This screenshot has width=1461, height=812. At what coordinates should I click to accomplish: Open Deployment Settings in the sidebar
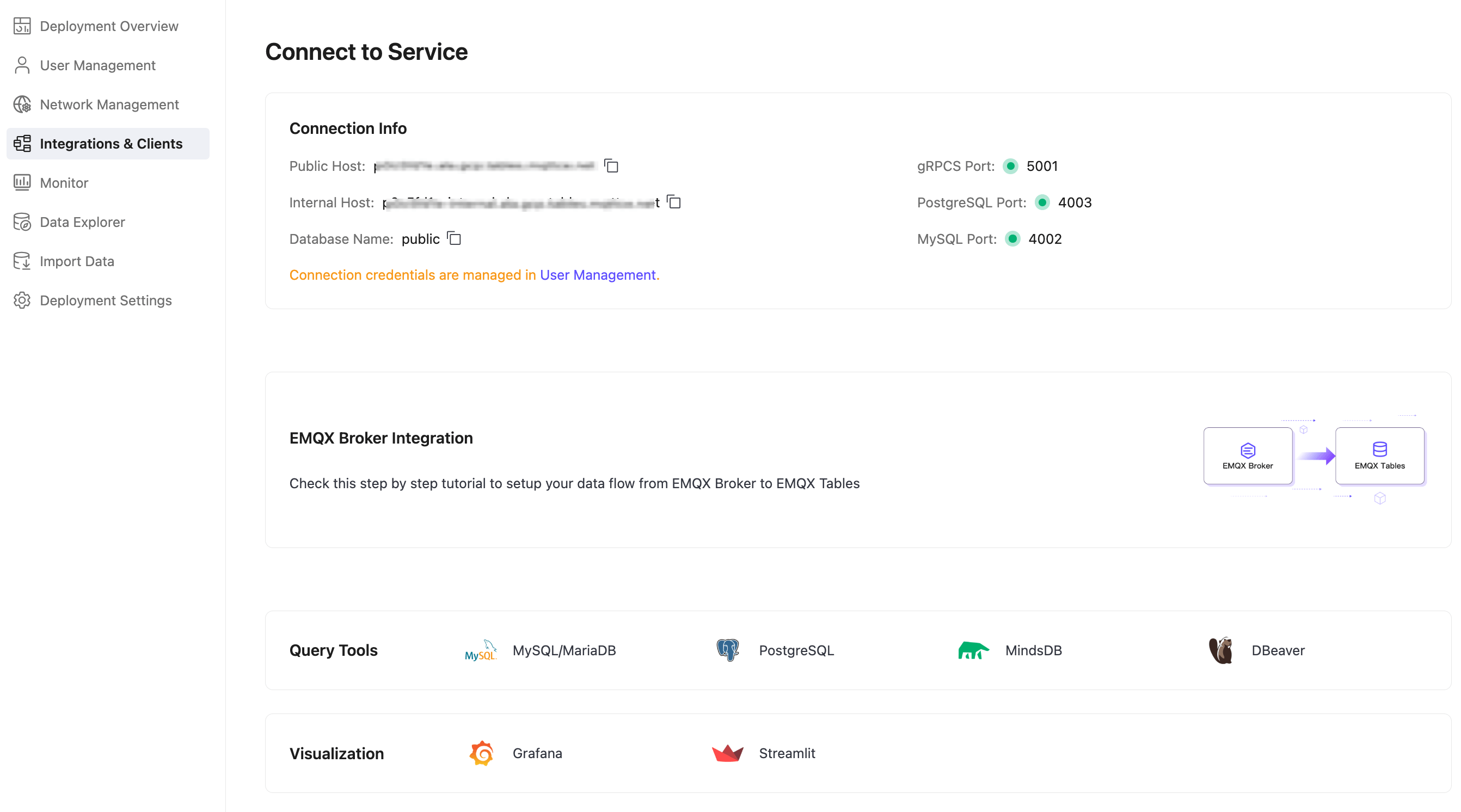click(108, 300)
